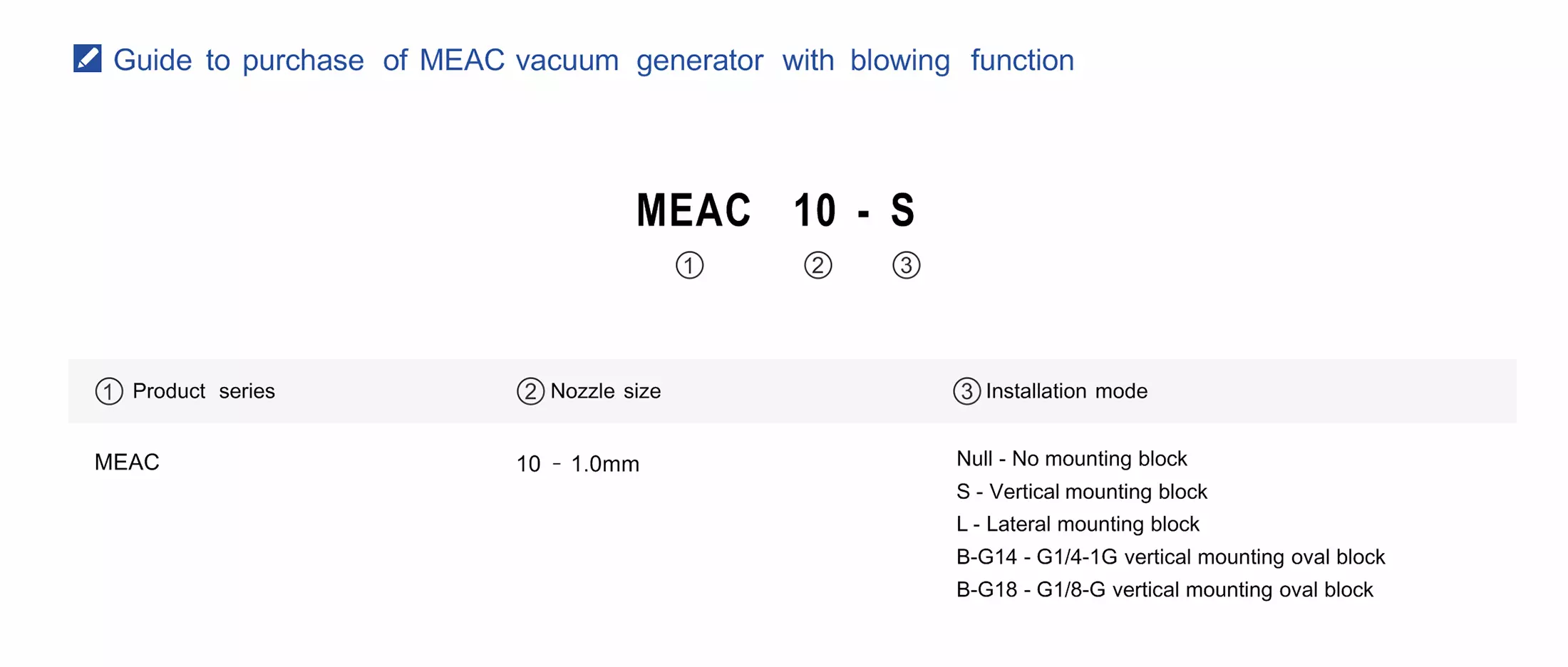Click circled 3 beneath the bold S
Viewport: 1568px width, 667px height.
click(906, 265)
